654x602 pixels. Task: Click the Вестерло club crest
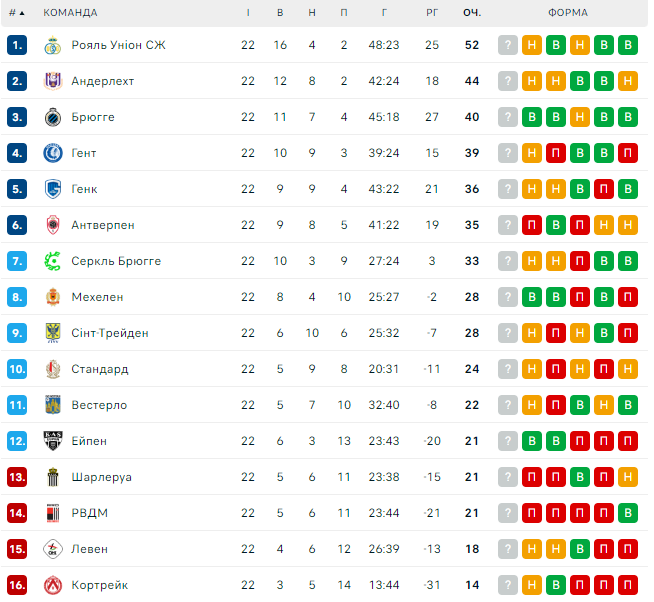53,405
